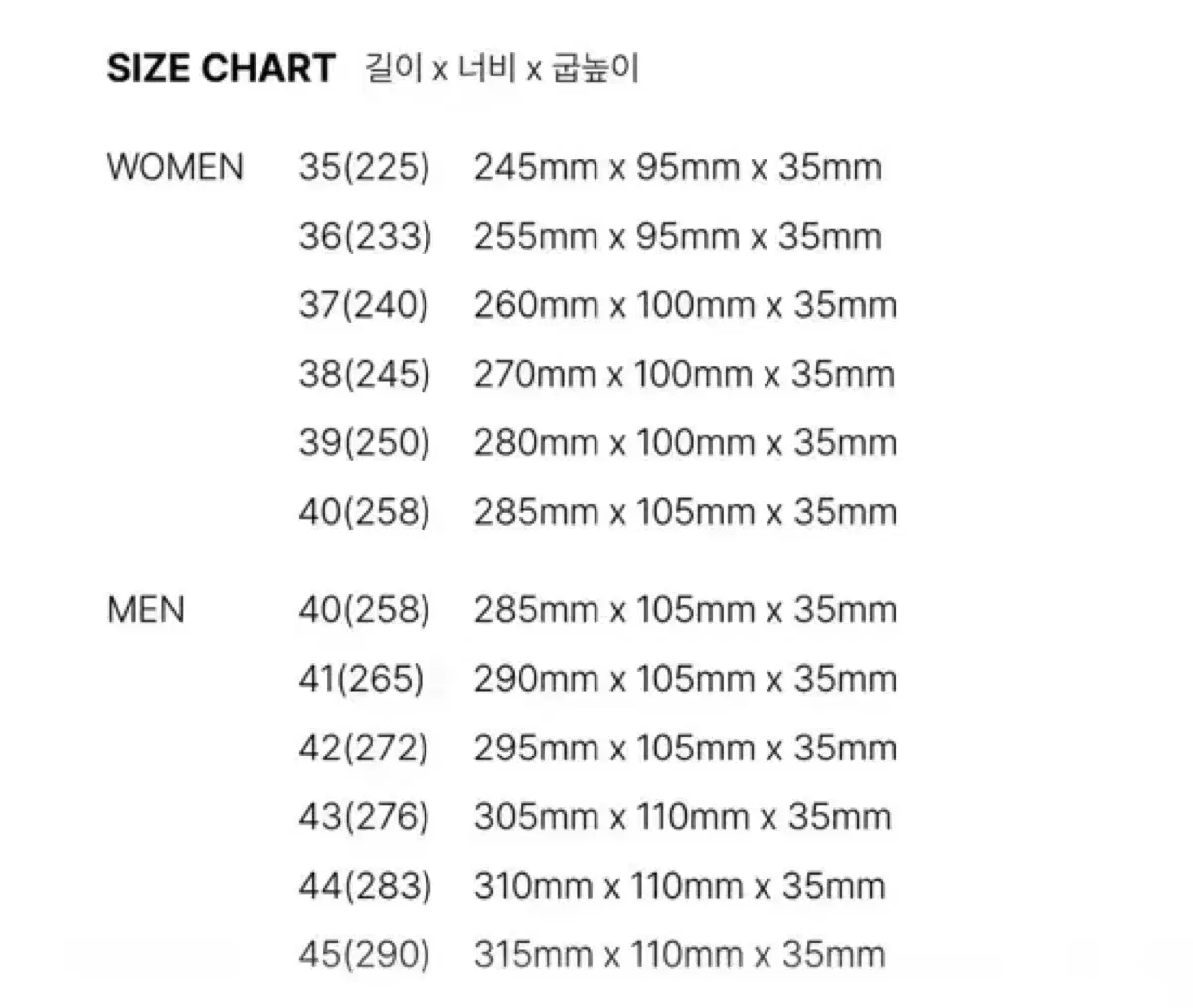Click the 270mm x 100mm x 35mm dimensions
Screen dimensions: 1193x1008
pos(685,374)
